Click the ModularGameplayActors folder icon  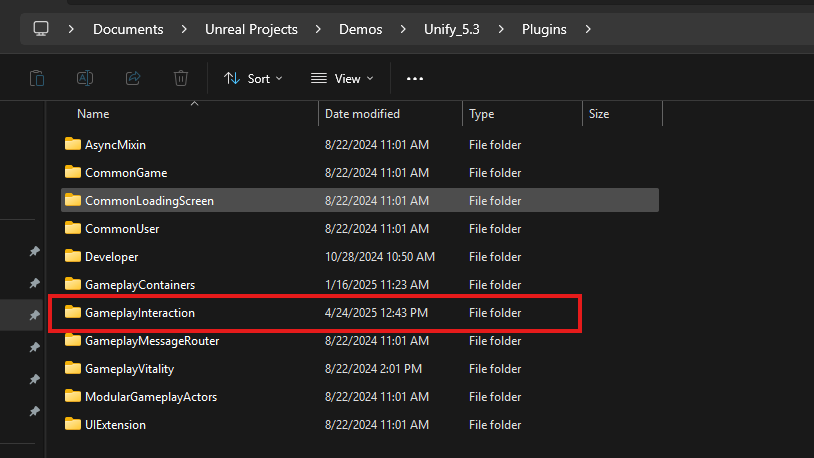pyautogui.click(x=73, y=397)
